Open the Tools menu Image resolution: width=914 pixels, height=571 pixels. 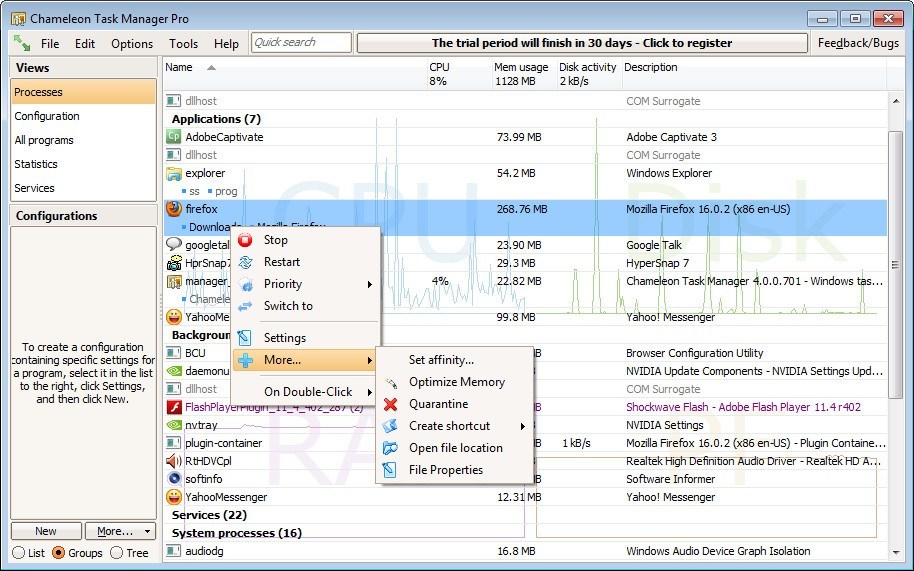coord(184,44)
